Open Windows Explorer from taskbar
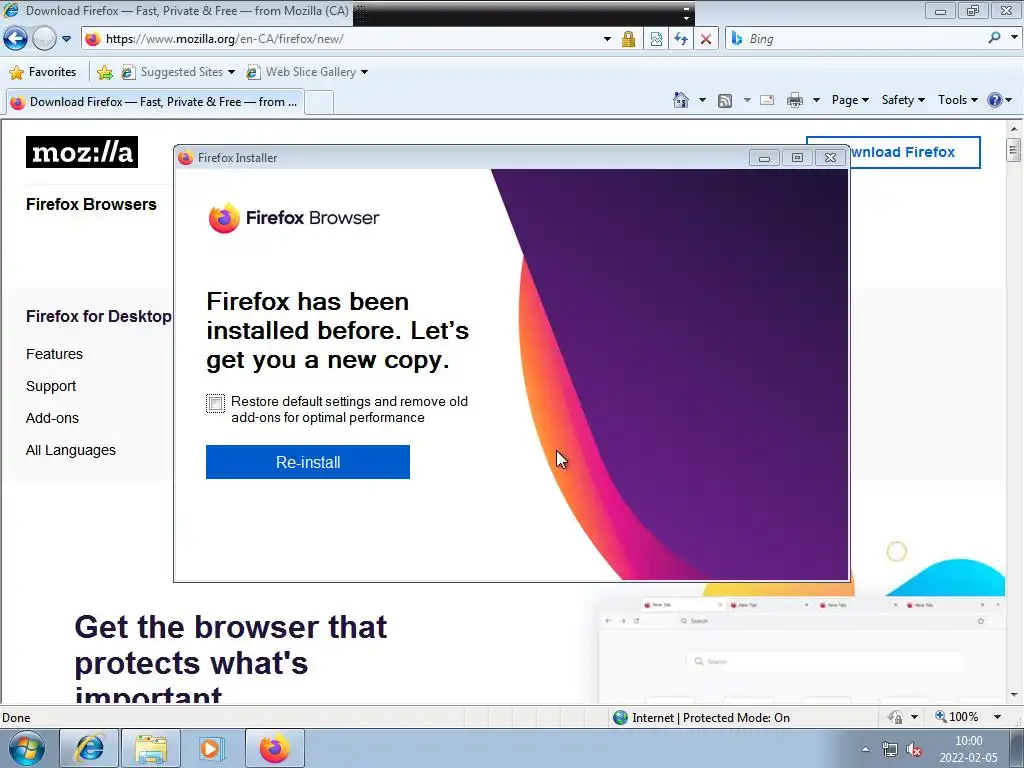The height and width of the screenshot is (768, 1024). 151,748
